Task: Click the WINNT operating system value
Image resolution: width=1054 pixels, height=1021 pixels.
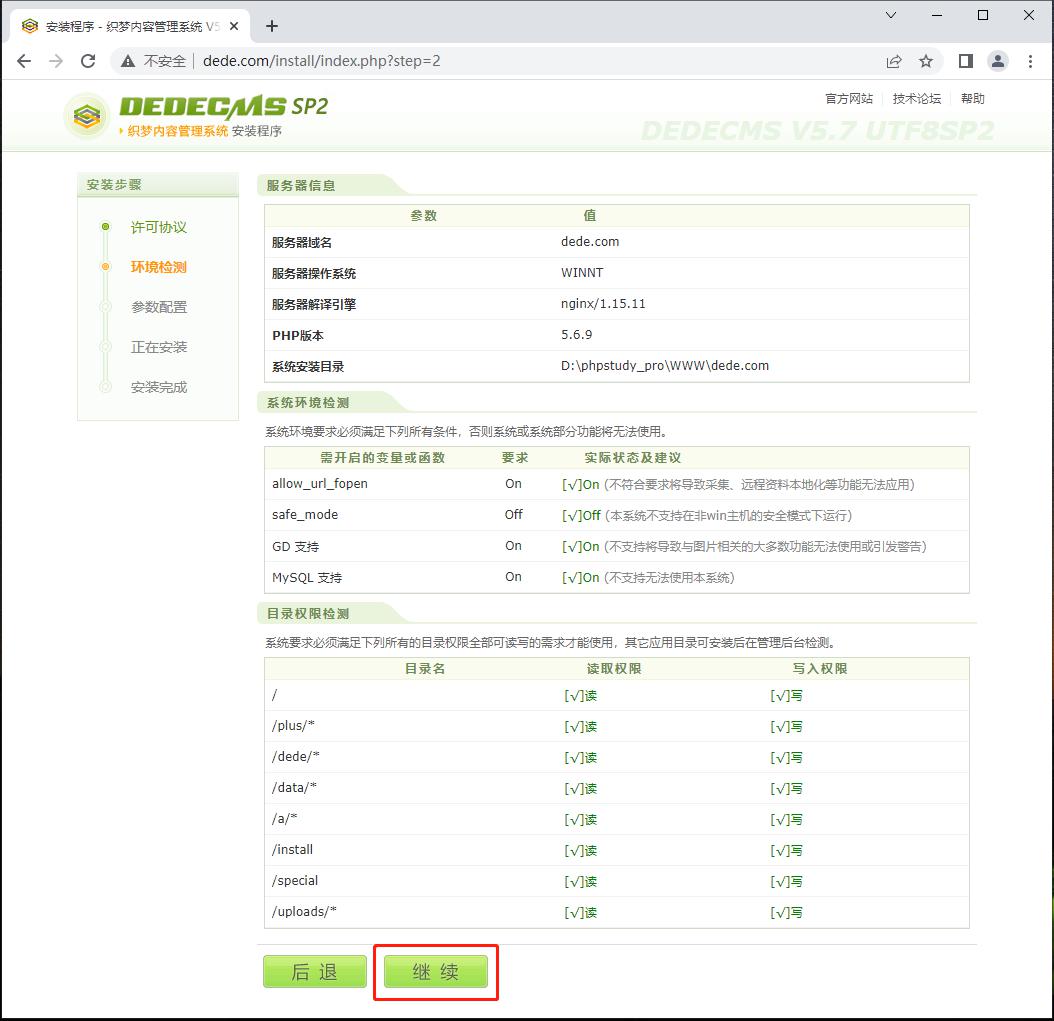Action: click(x=581, y=273)
